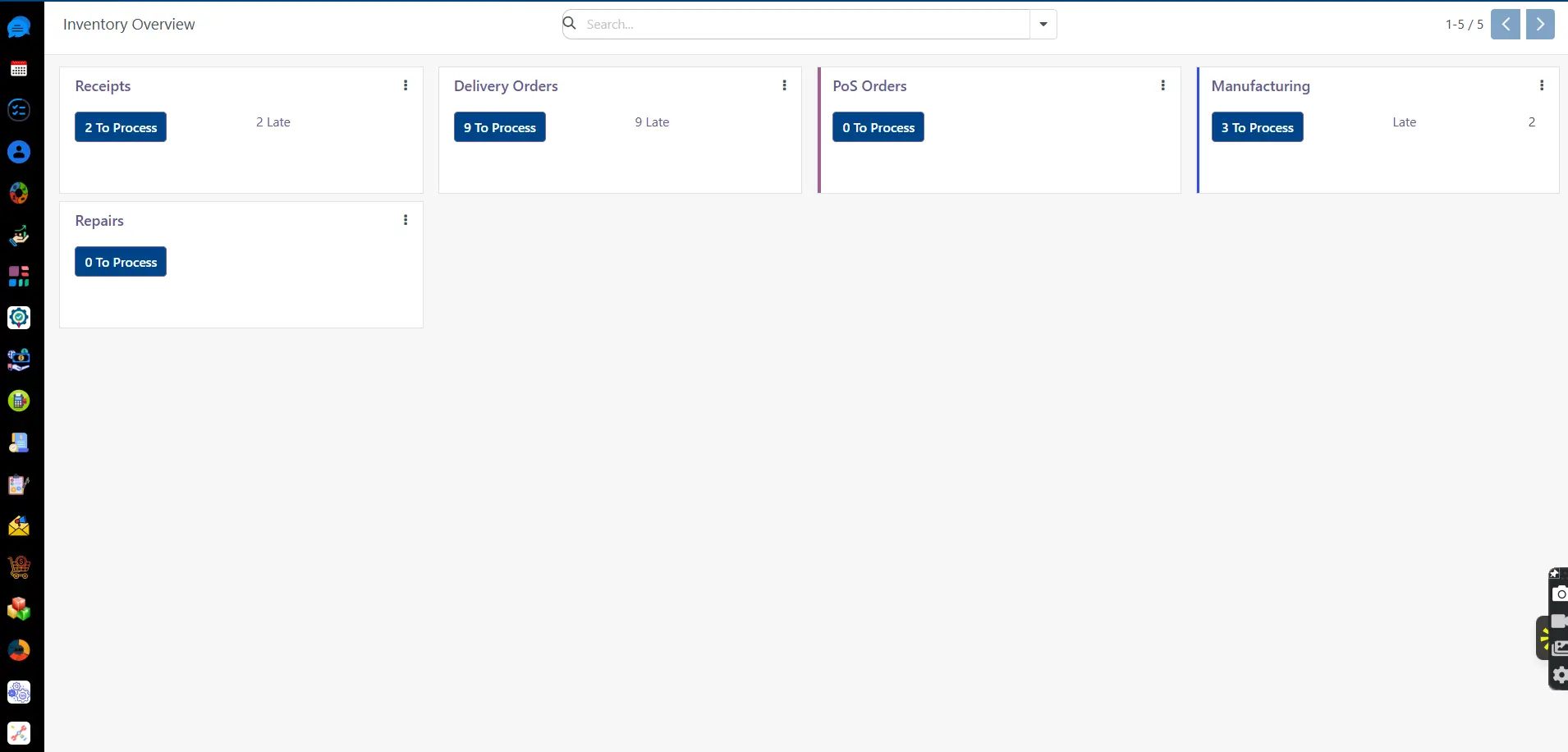Viewport: 1568px width, 752px height.
Task: Toggle the pin on the screenshot overlay
Action: coord(1553,575)
